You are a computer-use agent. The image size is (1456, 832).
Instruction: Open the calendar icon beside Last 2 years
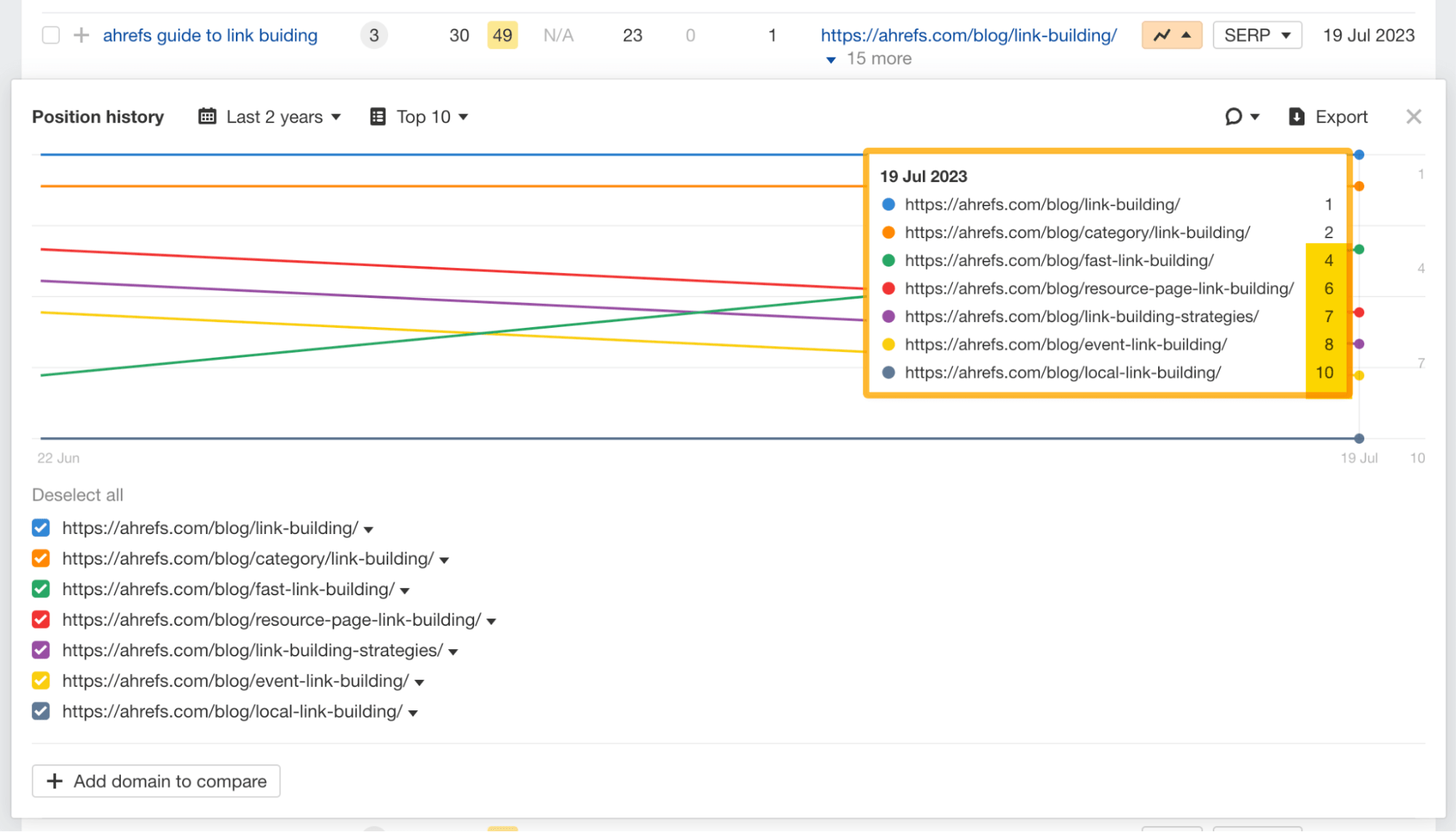(207, 117)
